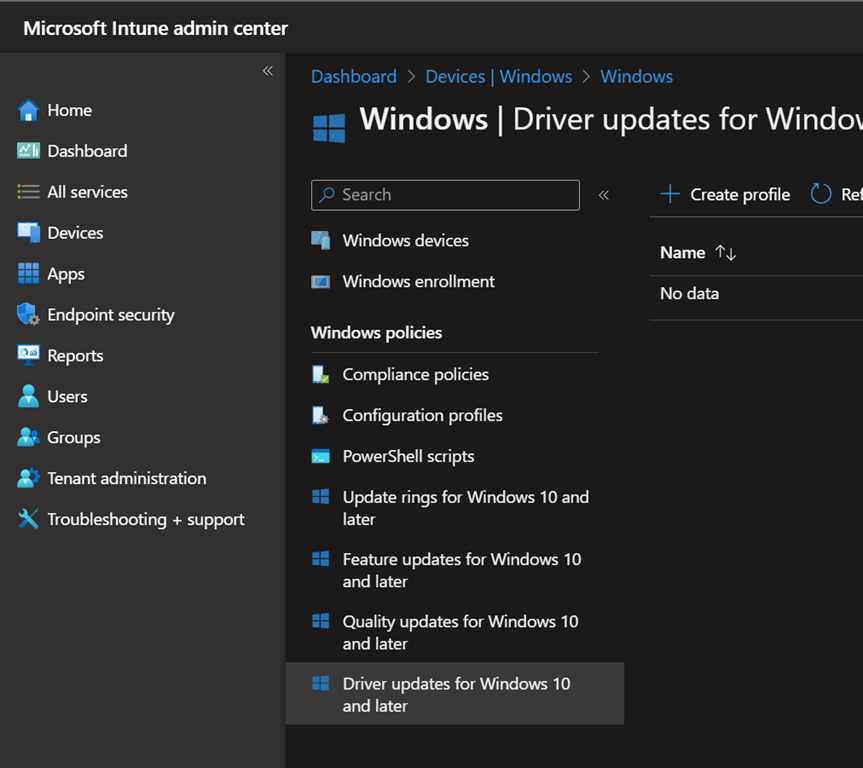The width and height of the screenshot is (863, 768).
Task: Collapse the main left navigation pane
Action: click(x=267, y=71)
